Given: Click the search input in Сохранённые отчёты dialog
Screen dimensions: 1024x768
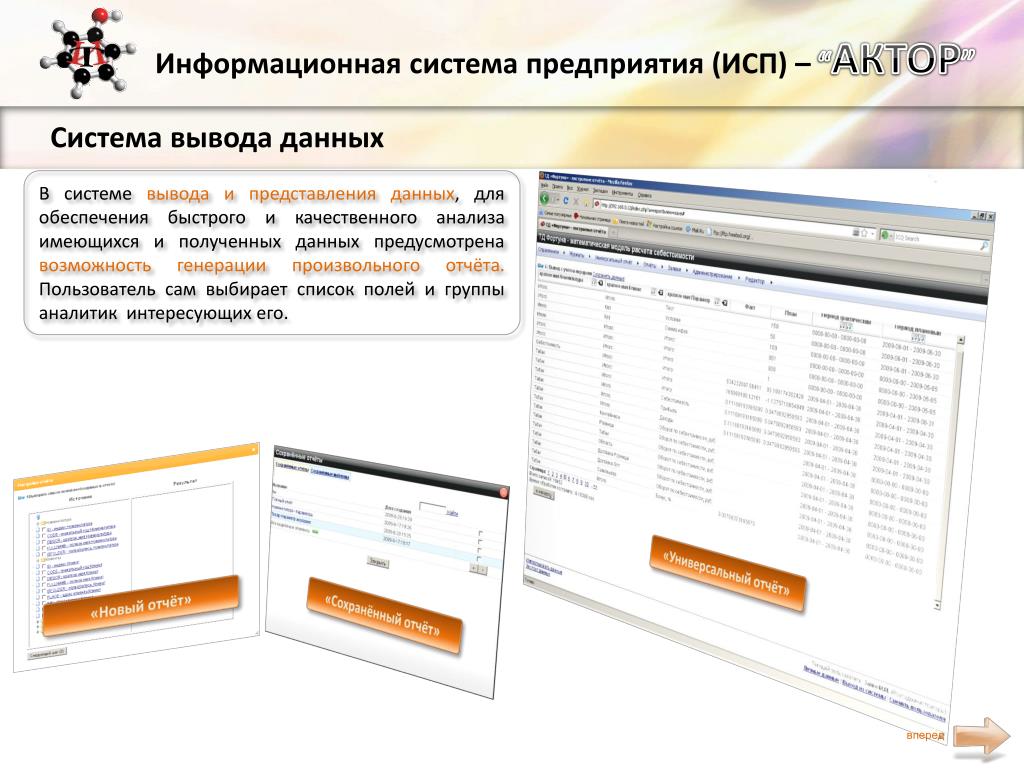Looking at the screenshot, I should (432, 507).
